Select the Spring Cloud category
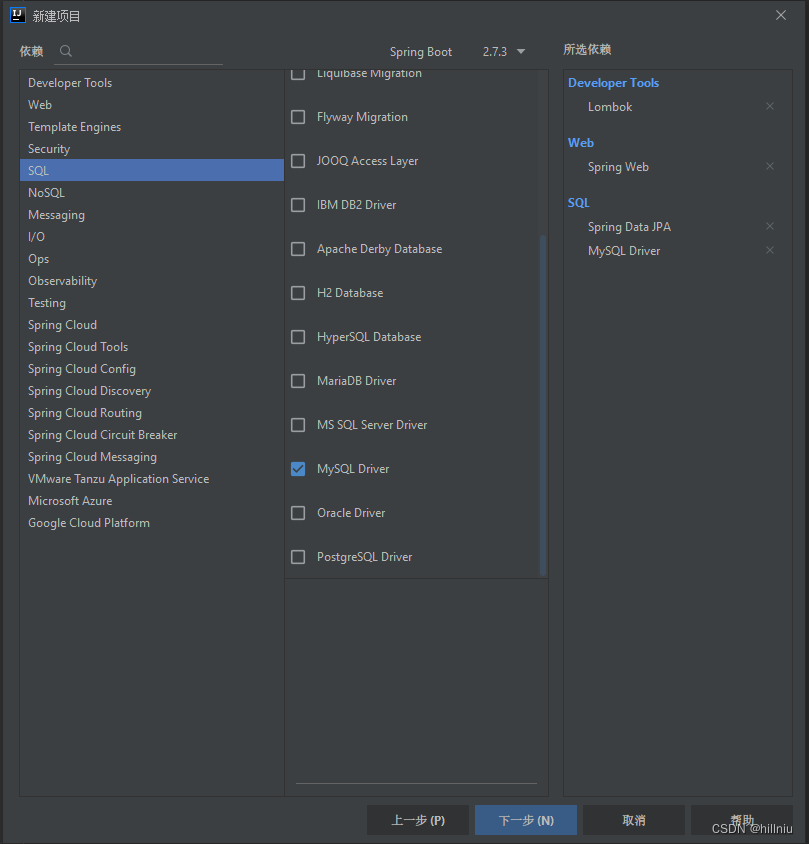Image resolution: width=809 pixels, height=844 pixels. click(152, 325)
